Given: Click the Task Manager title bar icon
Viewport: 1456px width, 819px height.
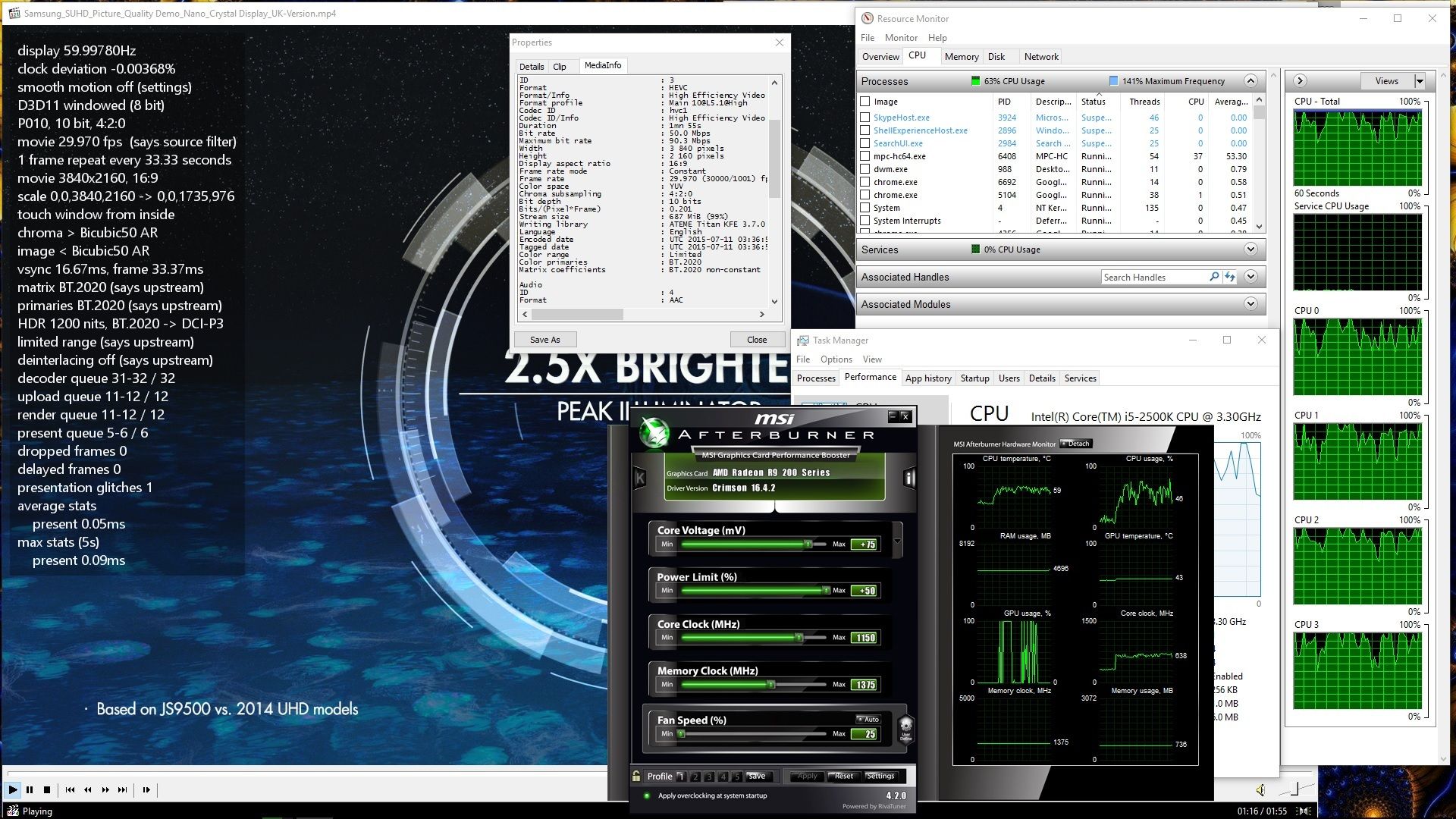Looking at the screenshot, I should (x=802, y=340).
